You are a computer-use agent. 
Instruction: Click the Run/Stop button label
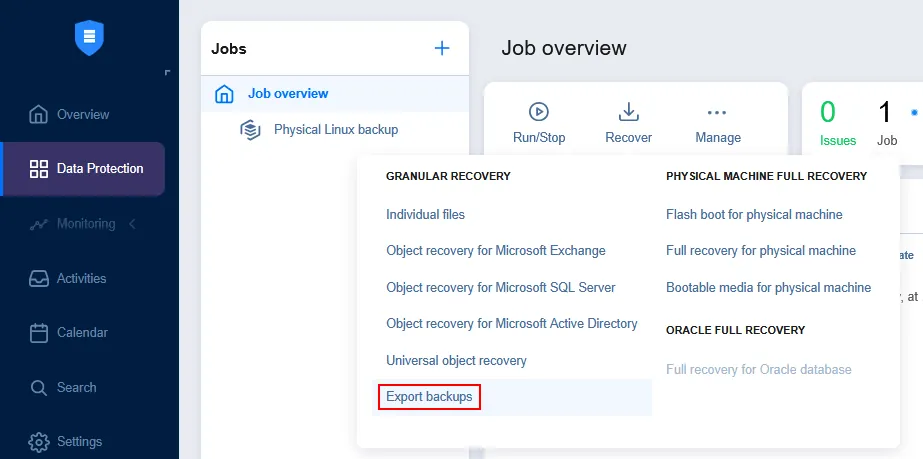[x=539, y=138]
